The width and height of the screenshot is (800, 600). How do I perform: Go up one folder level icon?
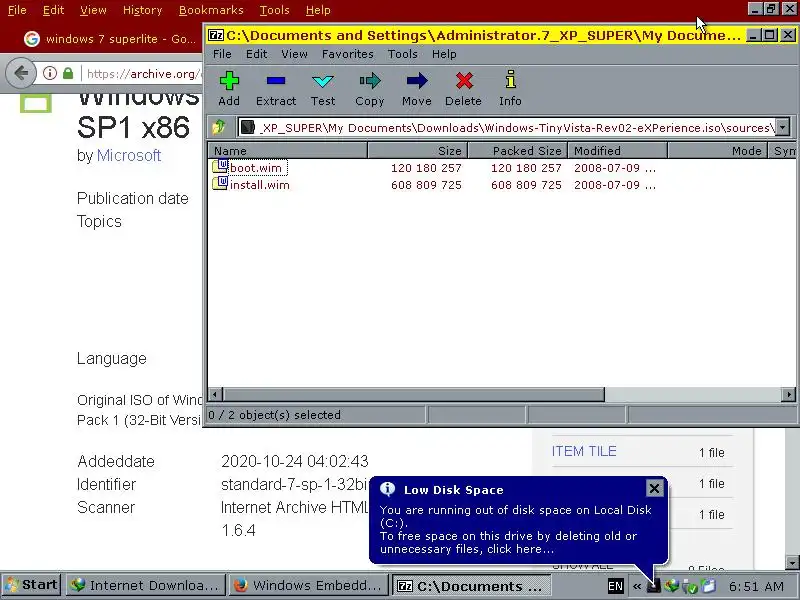pyautogui.click(x=219, y=127)
